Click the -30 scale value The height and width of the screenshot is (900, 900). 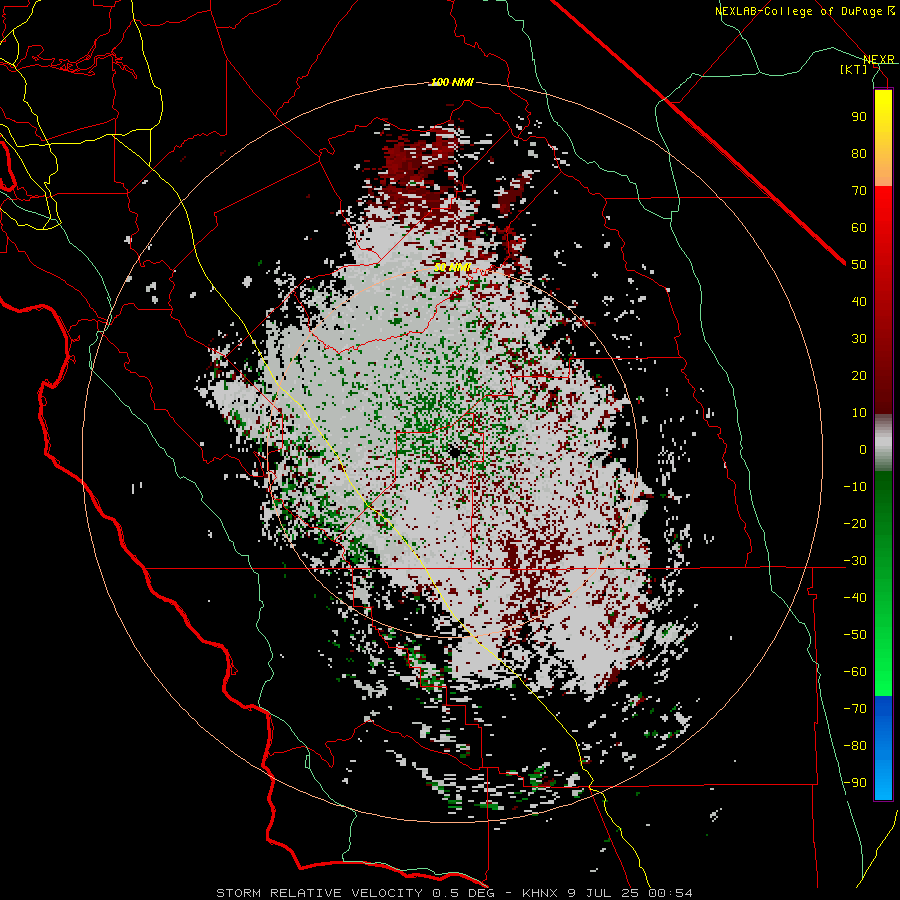(x=855, y=561)
